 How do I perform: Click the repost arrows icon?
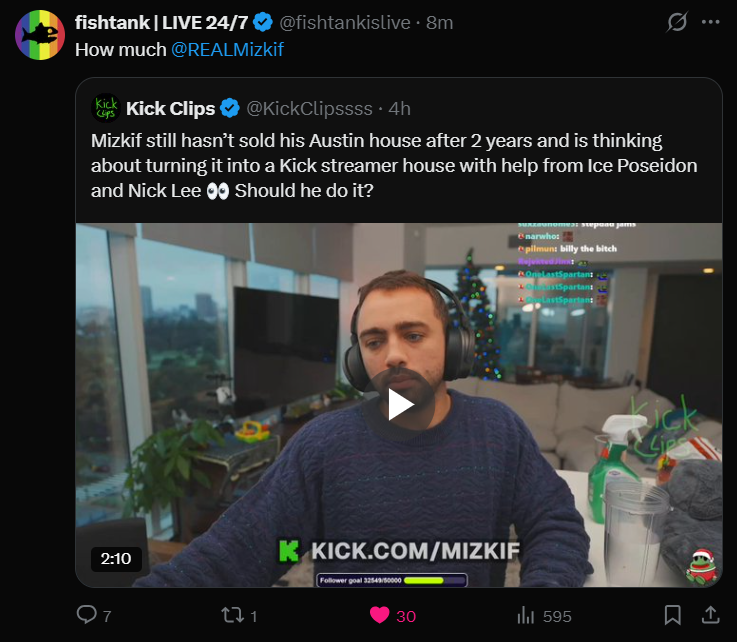tap(233, 615)
